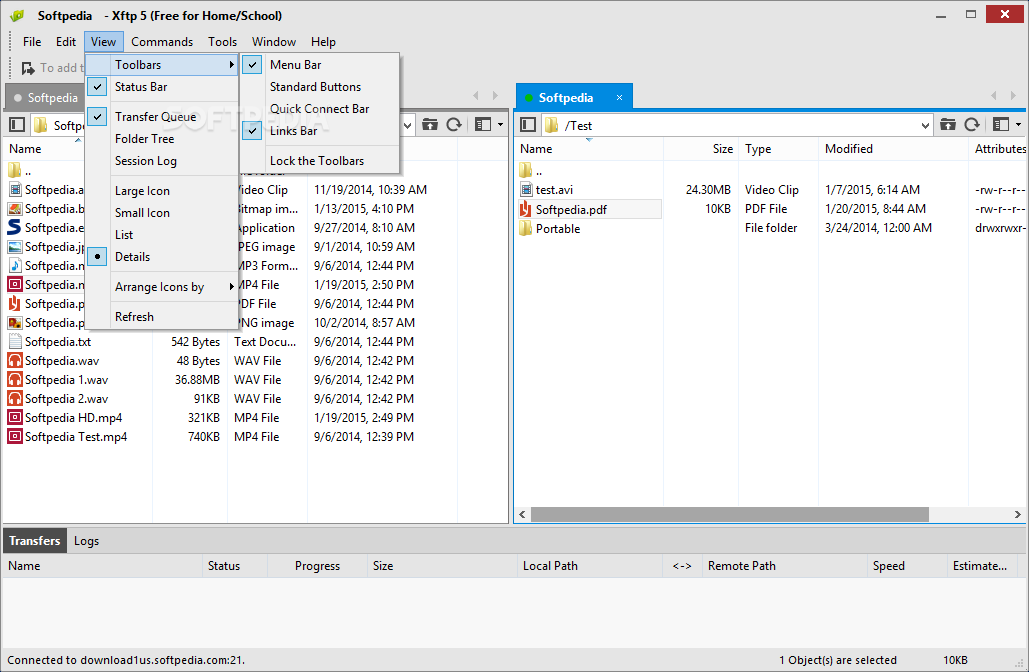Sort transfers by Remote Path column
Viewport: 1029px width, 672px height.
tap(785, 566)
